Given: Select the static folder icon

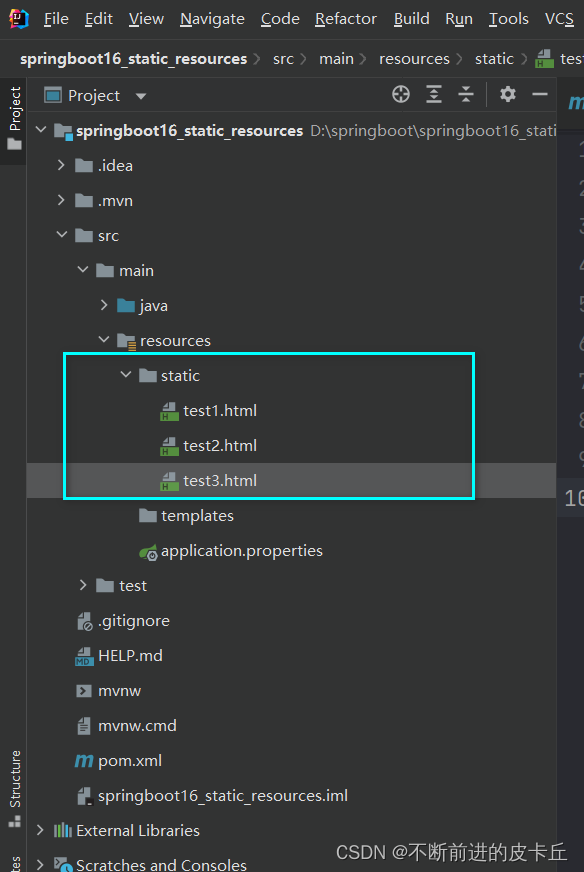Looking at the screenshot, I should pos(148,376).
